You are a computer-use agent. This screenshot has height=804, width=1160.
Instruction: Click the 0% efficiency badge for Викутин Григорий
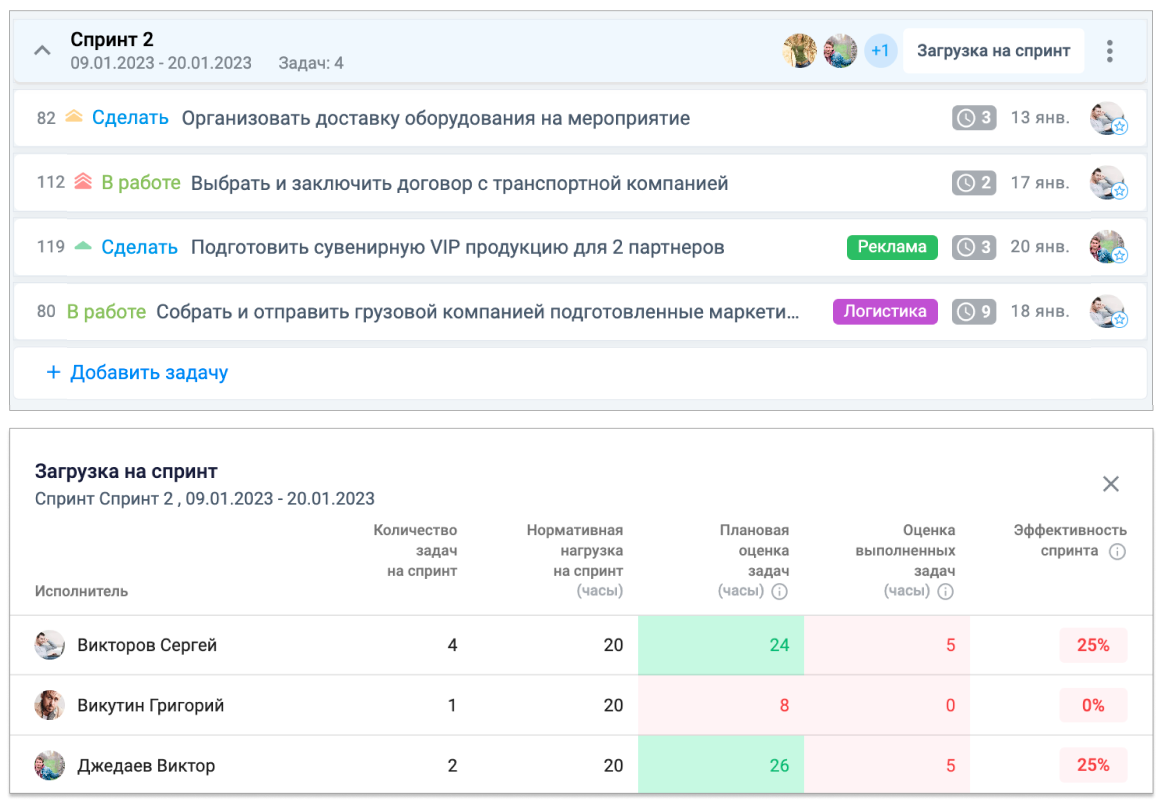1093,705
